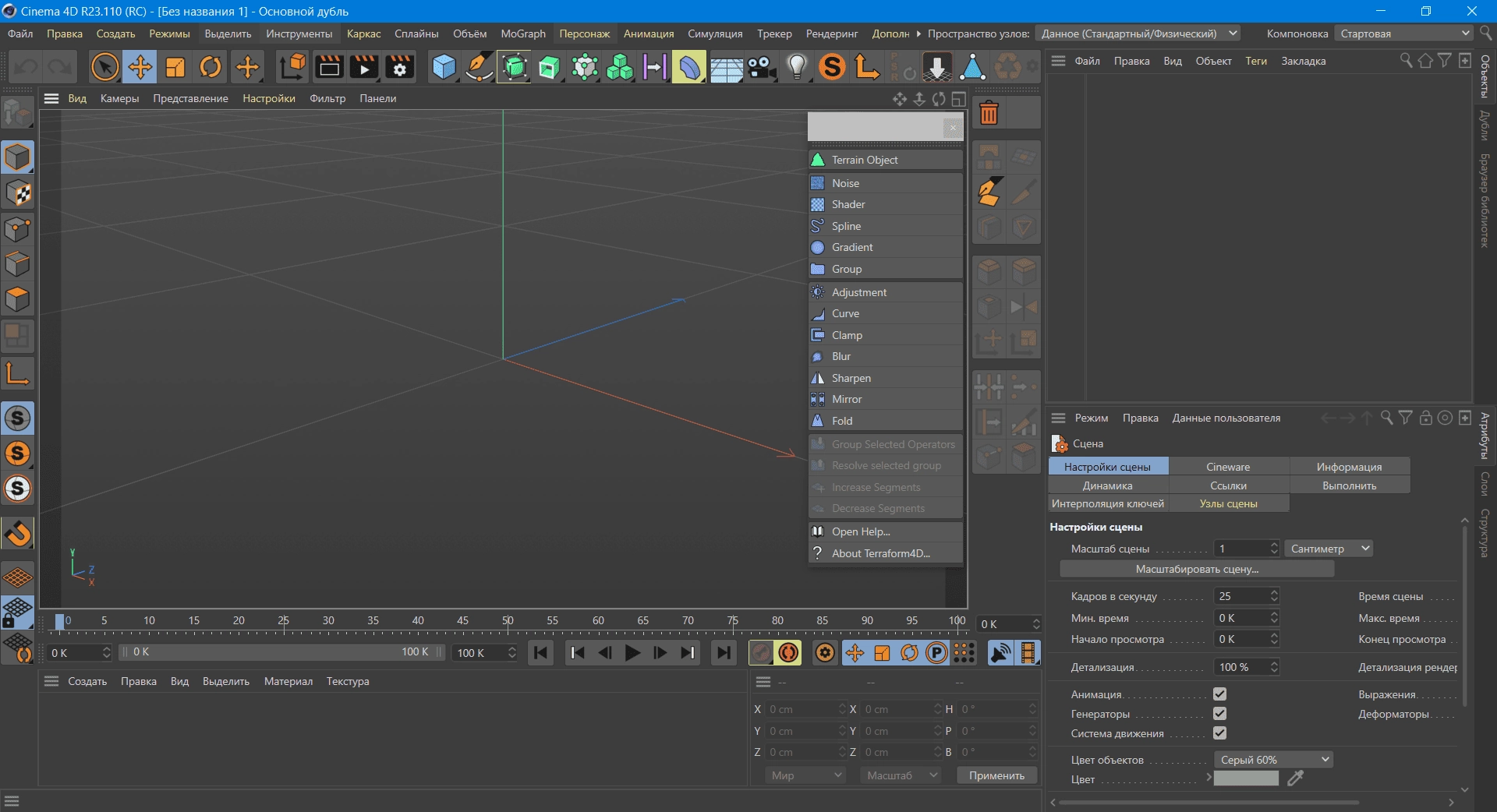Image resolution: width=1497 pixels, height=812 pixels.
Task: Close the popup menu with its x button
Action: tap(953, 127)
